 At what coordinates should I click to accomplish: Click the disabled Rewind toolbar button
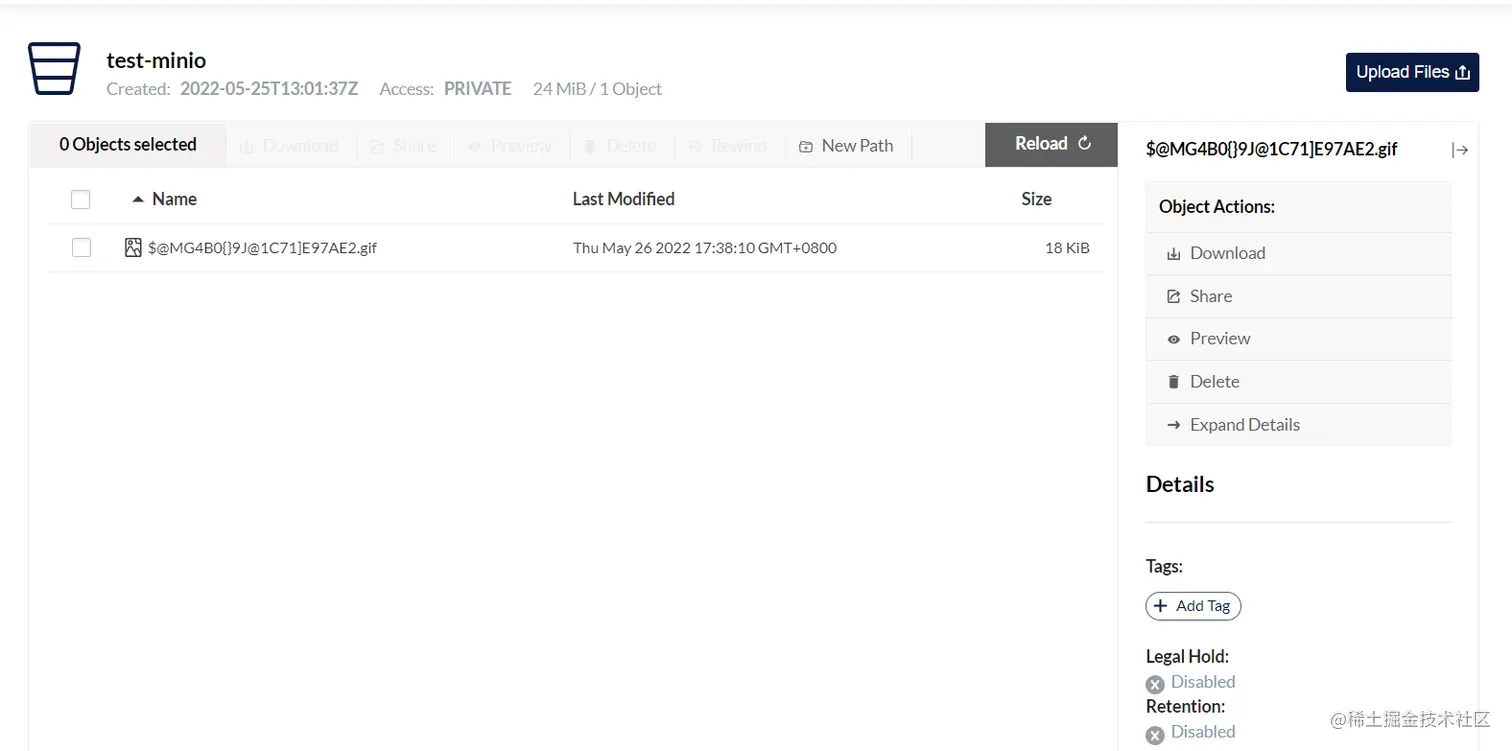click(x=727, y=146)
